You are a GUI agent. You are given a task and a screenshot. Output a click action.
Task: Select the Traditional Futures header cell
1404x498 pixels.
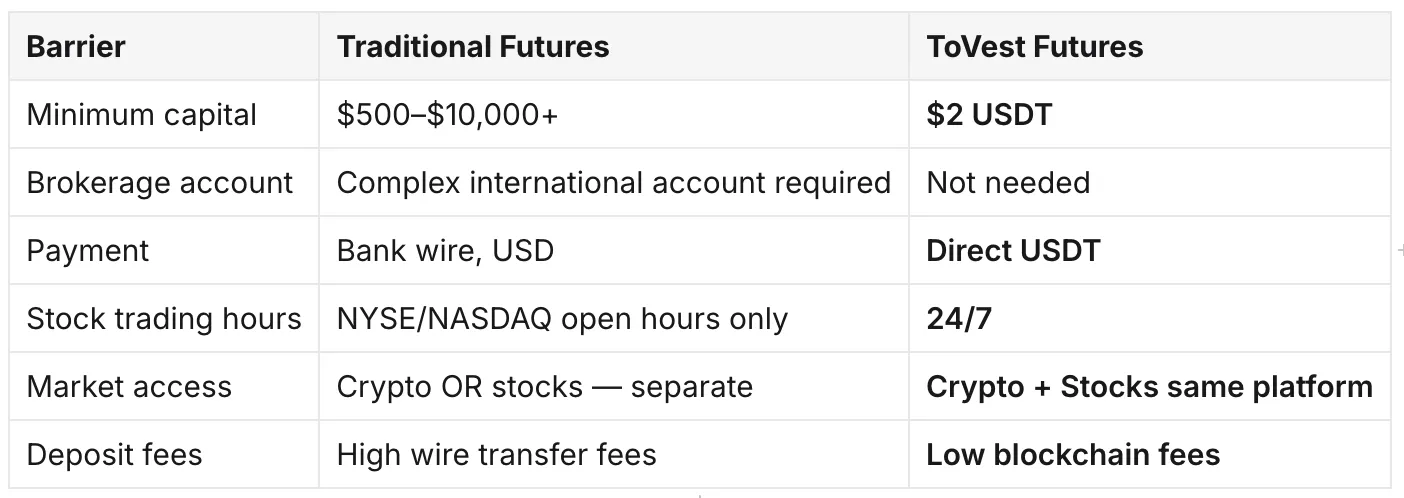473,47
